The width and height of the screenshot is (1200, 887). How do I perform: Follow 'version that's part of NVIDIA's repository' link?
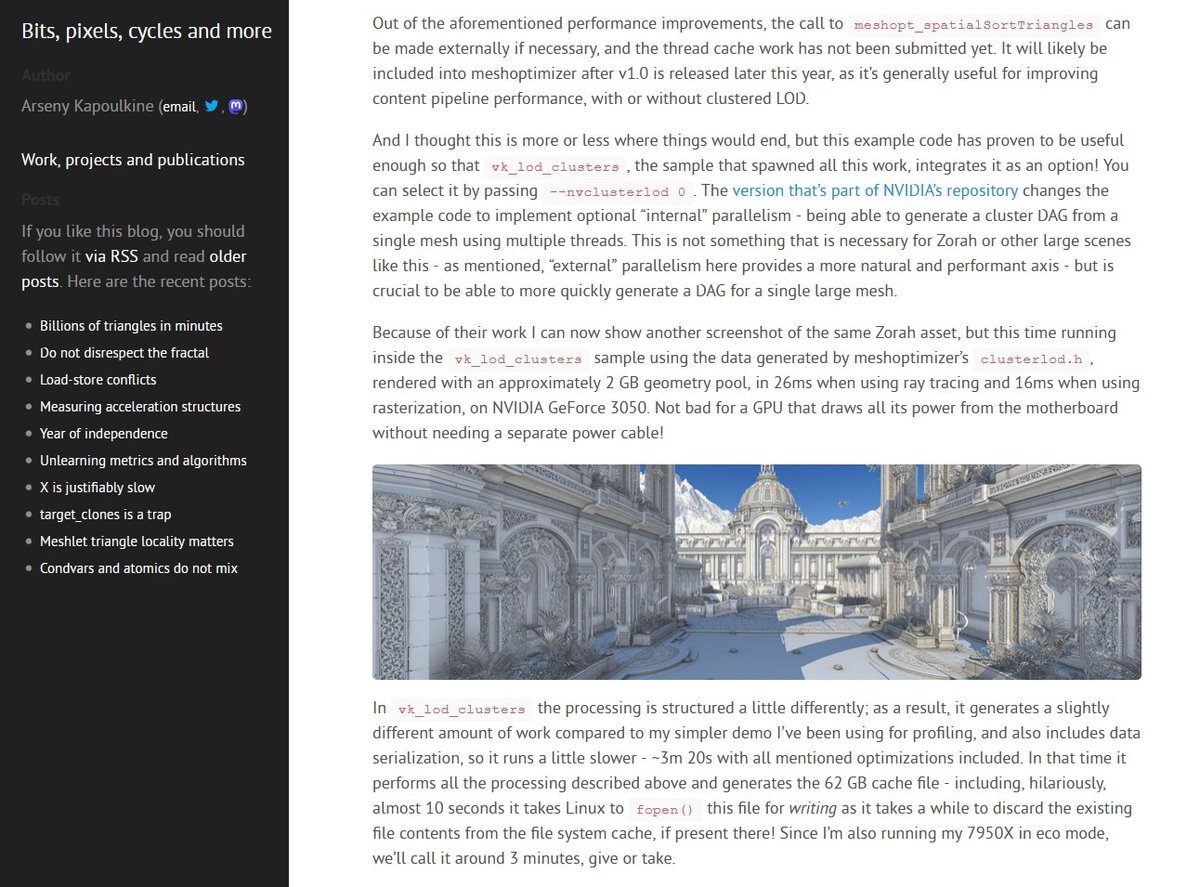(x=875, y=190)
